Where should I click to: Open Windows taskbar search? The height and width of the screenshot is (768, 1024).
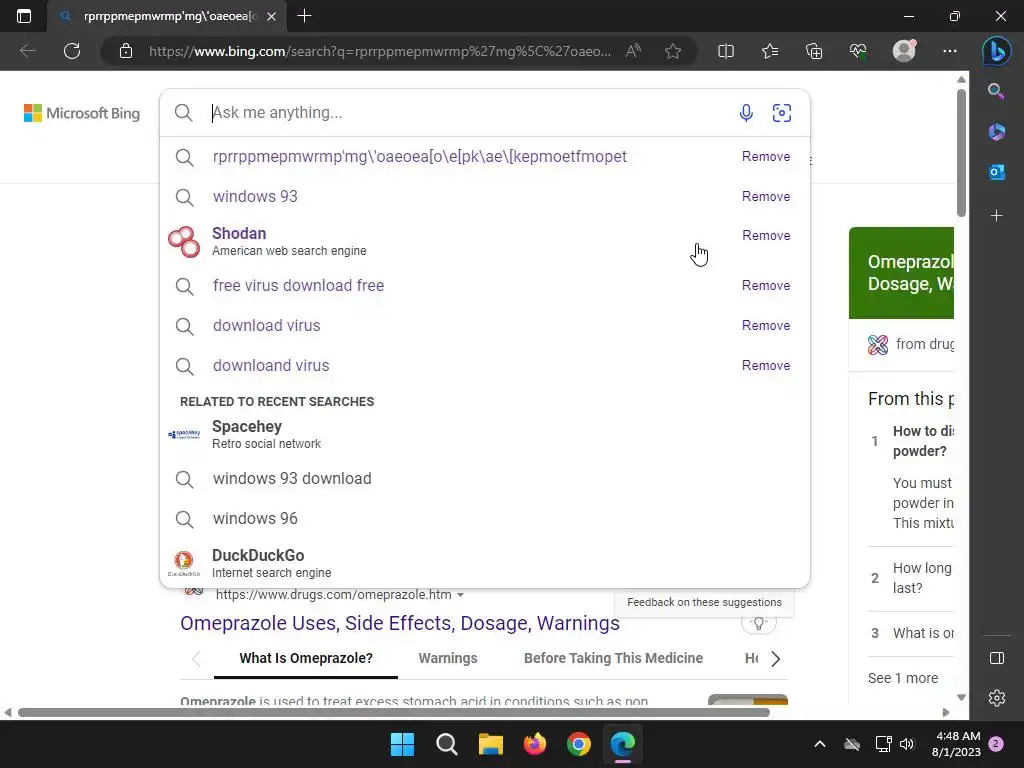pyautogui.click(x=447, y=744)
